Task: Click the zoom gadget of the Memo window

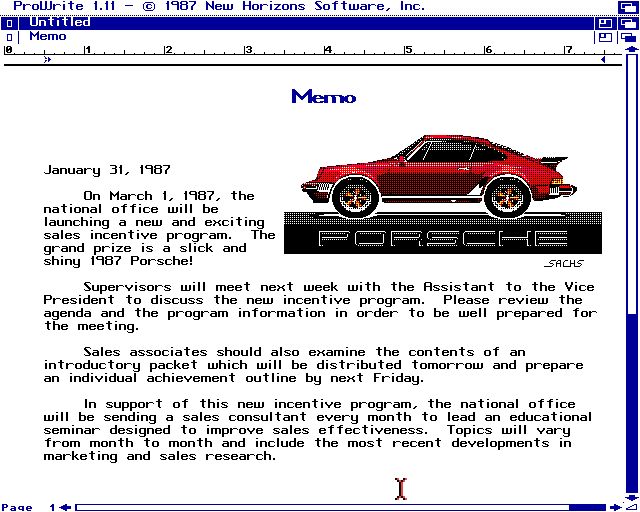Action: tap(605, 38)
